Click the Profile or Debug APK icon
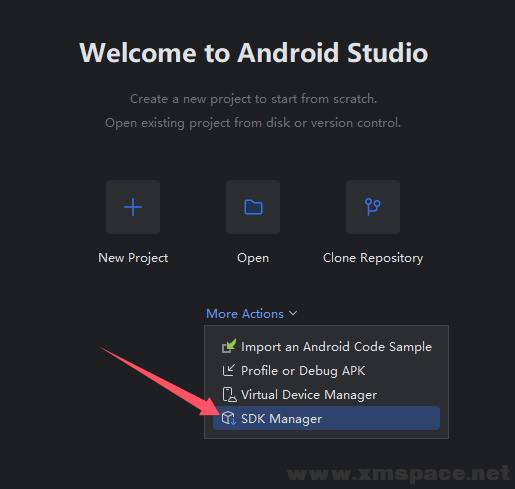515x489 pixels. tap(229, 370)
